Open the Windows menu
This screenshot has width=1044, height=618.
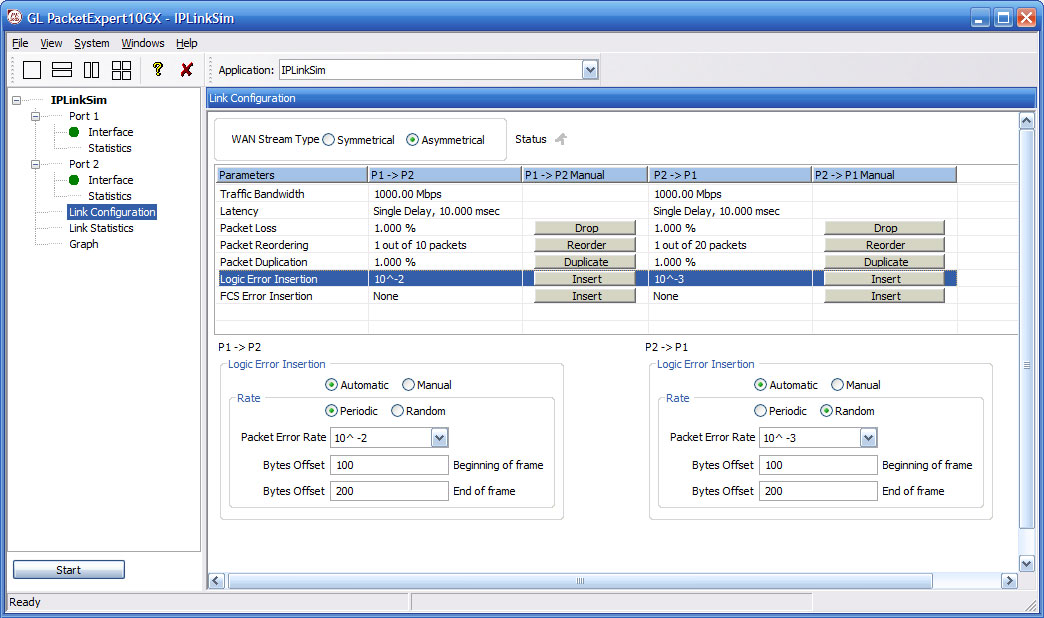142,43
